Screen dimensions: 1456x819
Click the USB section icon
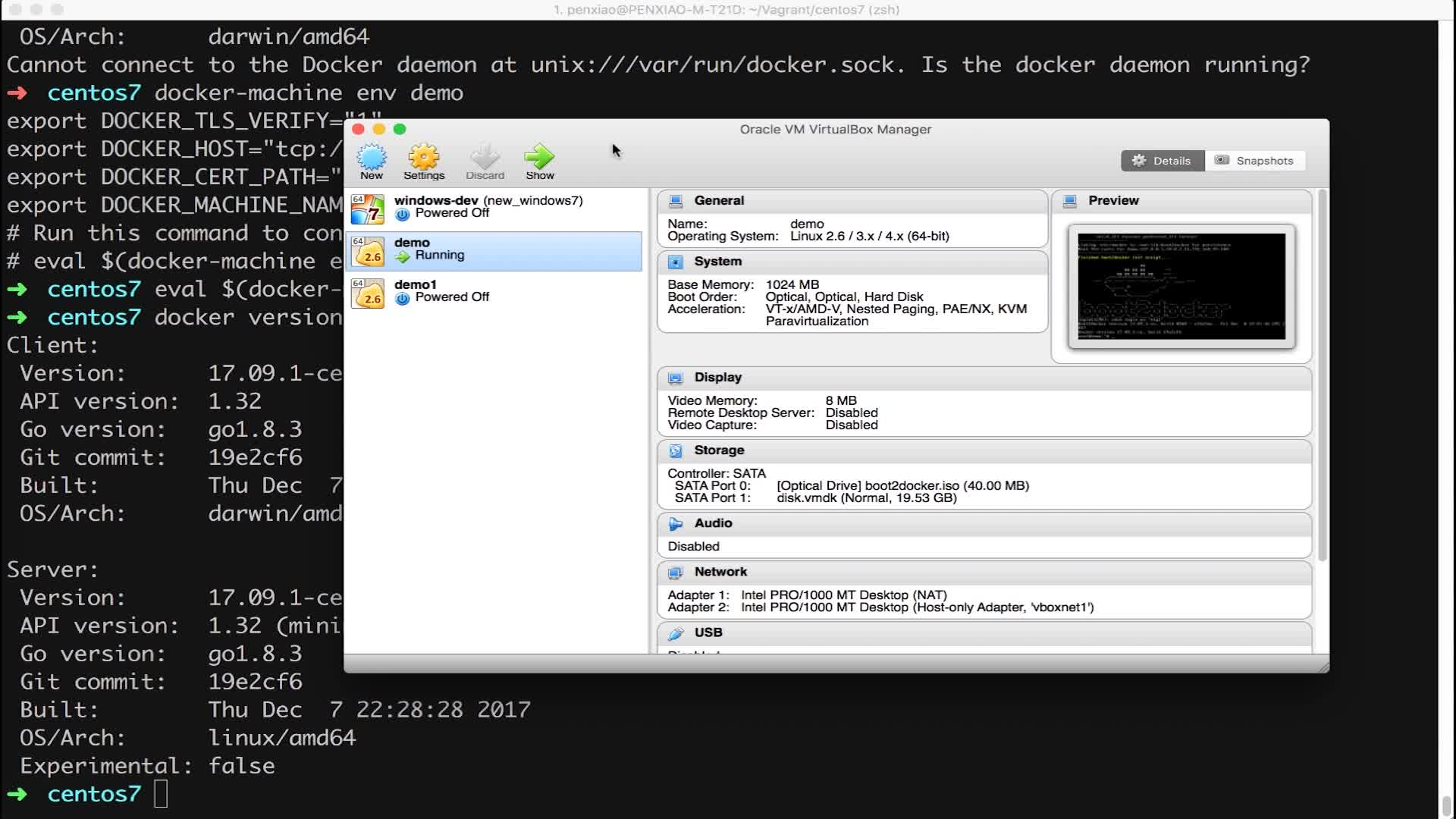click(675, 632)
